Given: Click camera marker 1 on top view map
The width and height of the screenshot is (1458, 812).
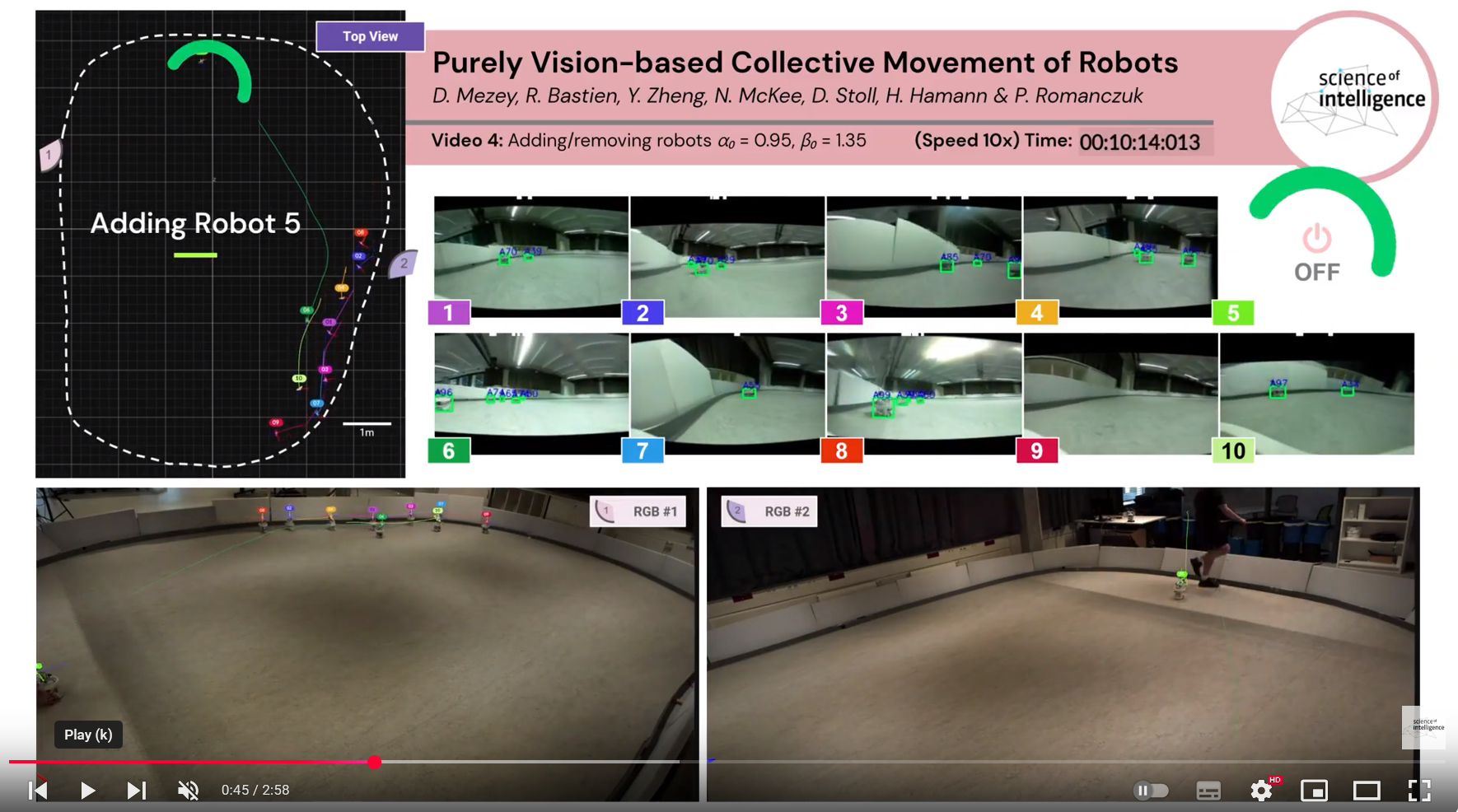Looking at the screenshot, I should point(50,154).
